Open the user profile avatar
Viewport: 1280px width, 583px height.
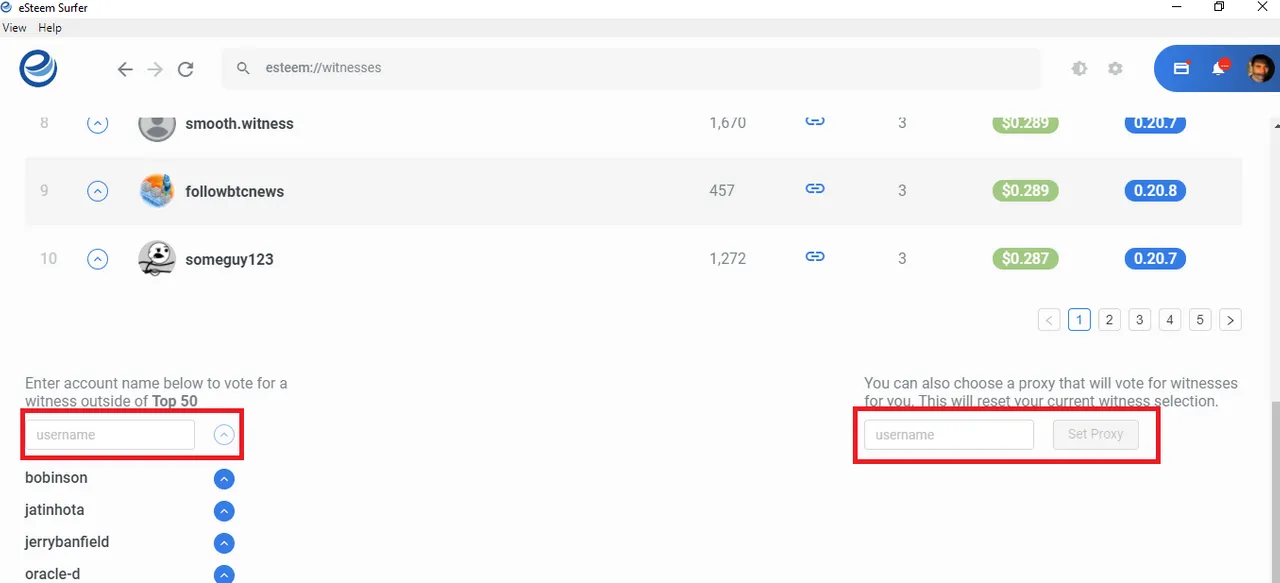[1260, 69]
